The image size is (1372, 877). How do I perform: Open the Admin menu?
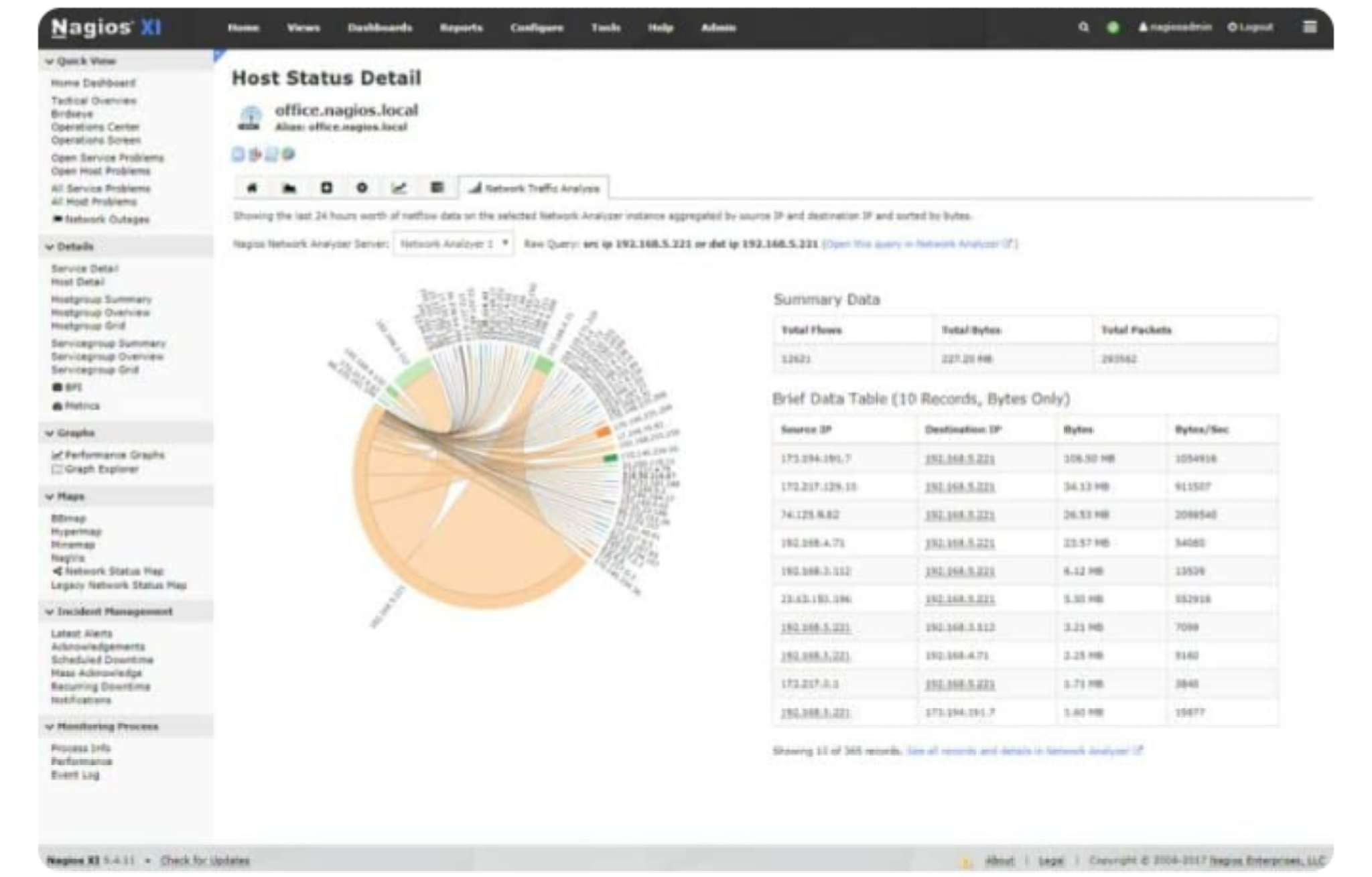pos(718,27)
